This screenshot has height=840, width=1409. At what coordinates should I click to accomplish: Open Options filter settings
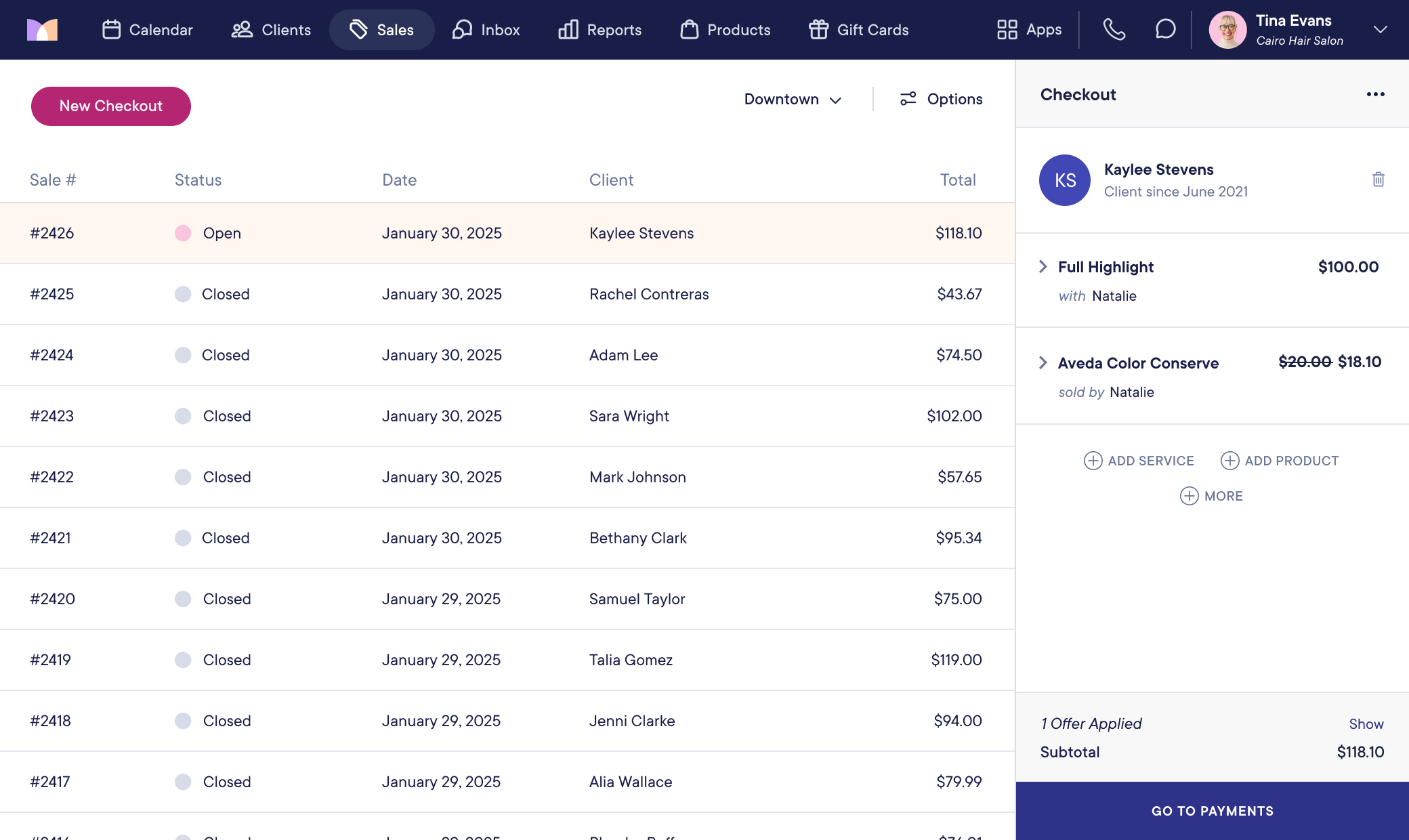tap(941, 99)
